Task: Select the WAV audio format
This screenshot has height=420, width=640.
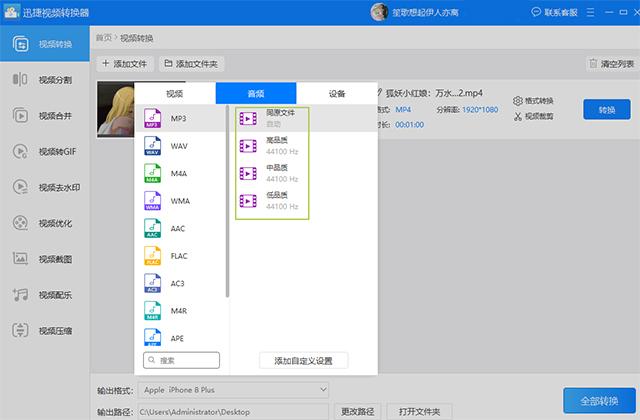Action: pos(180,146)
